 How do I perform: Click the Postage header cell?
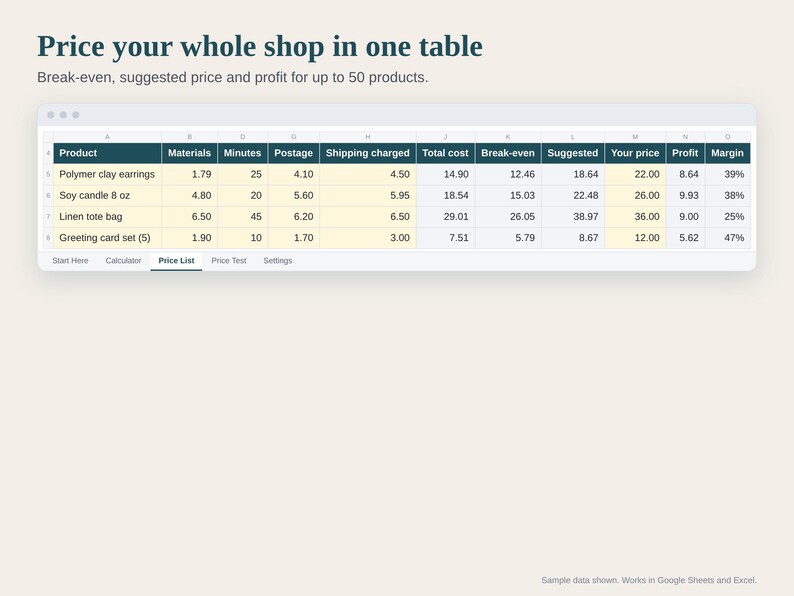click(x=294, y=153)
